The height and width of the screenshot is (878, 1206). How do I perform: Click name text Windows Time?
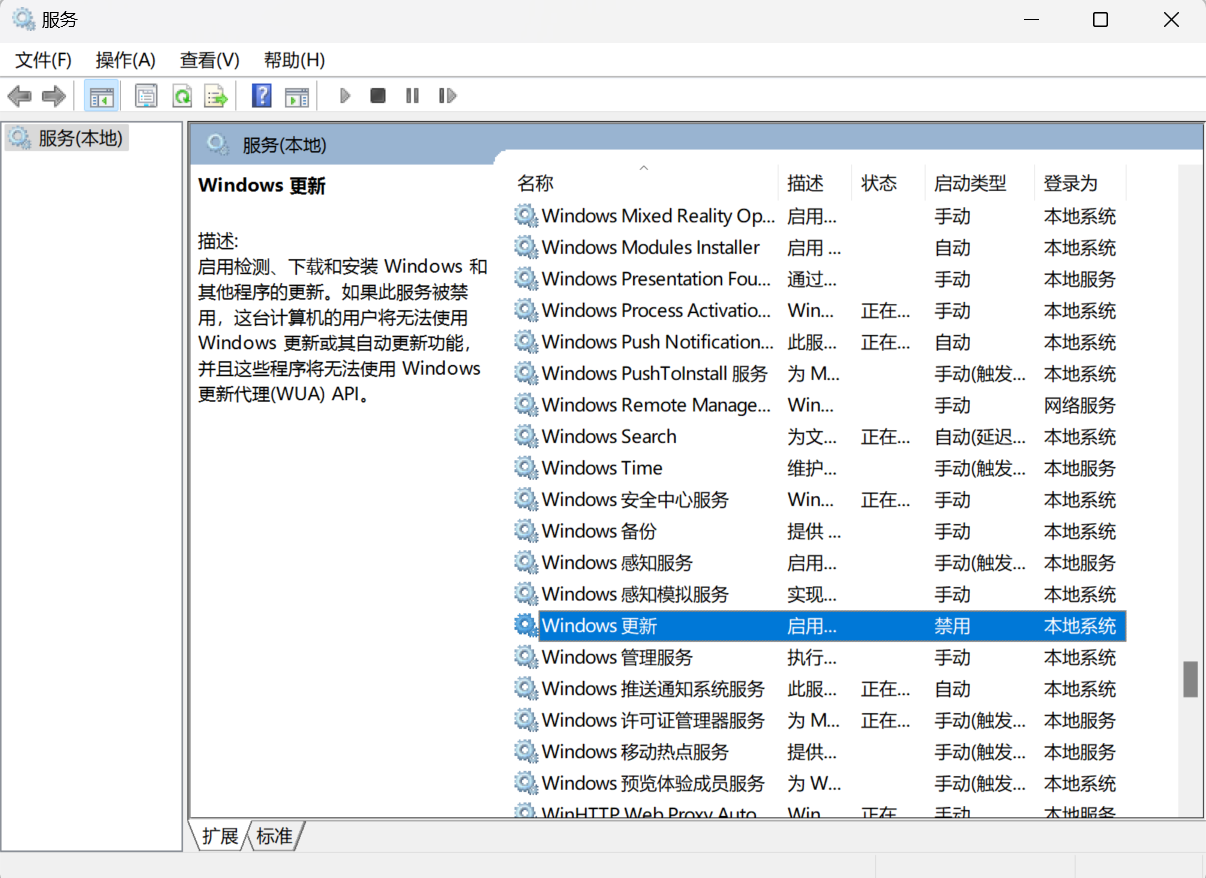602,468
